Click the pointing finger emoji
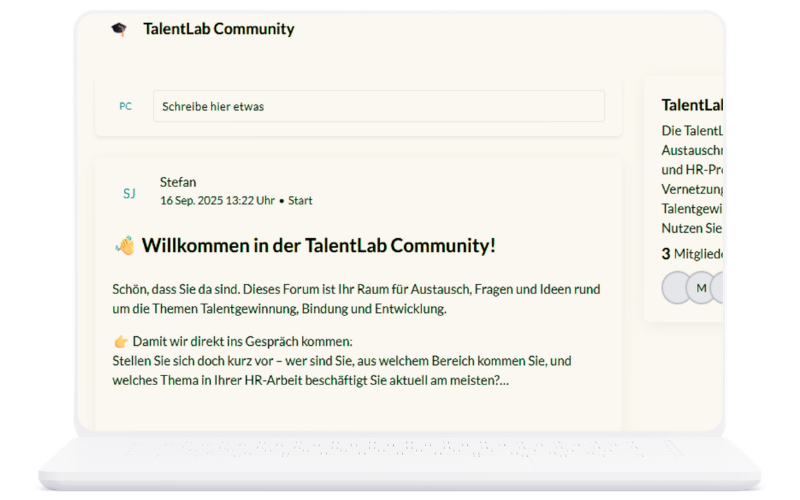 (x=121, y=341)
